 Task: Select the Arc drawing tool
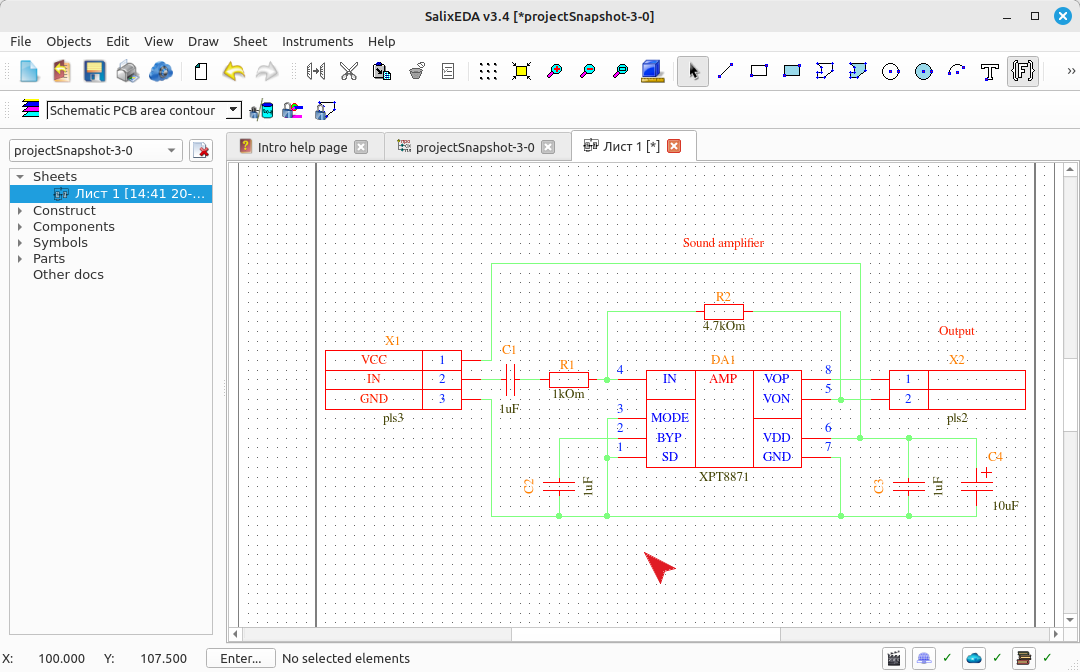957,71
